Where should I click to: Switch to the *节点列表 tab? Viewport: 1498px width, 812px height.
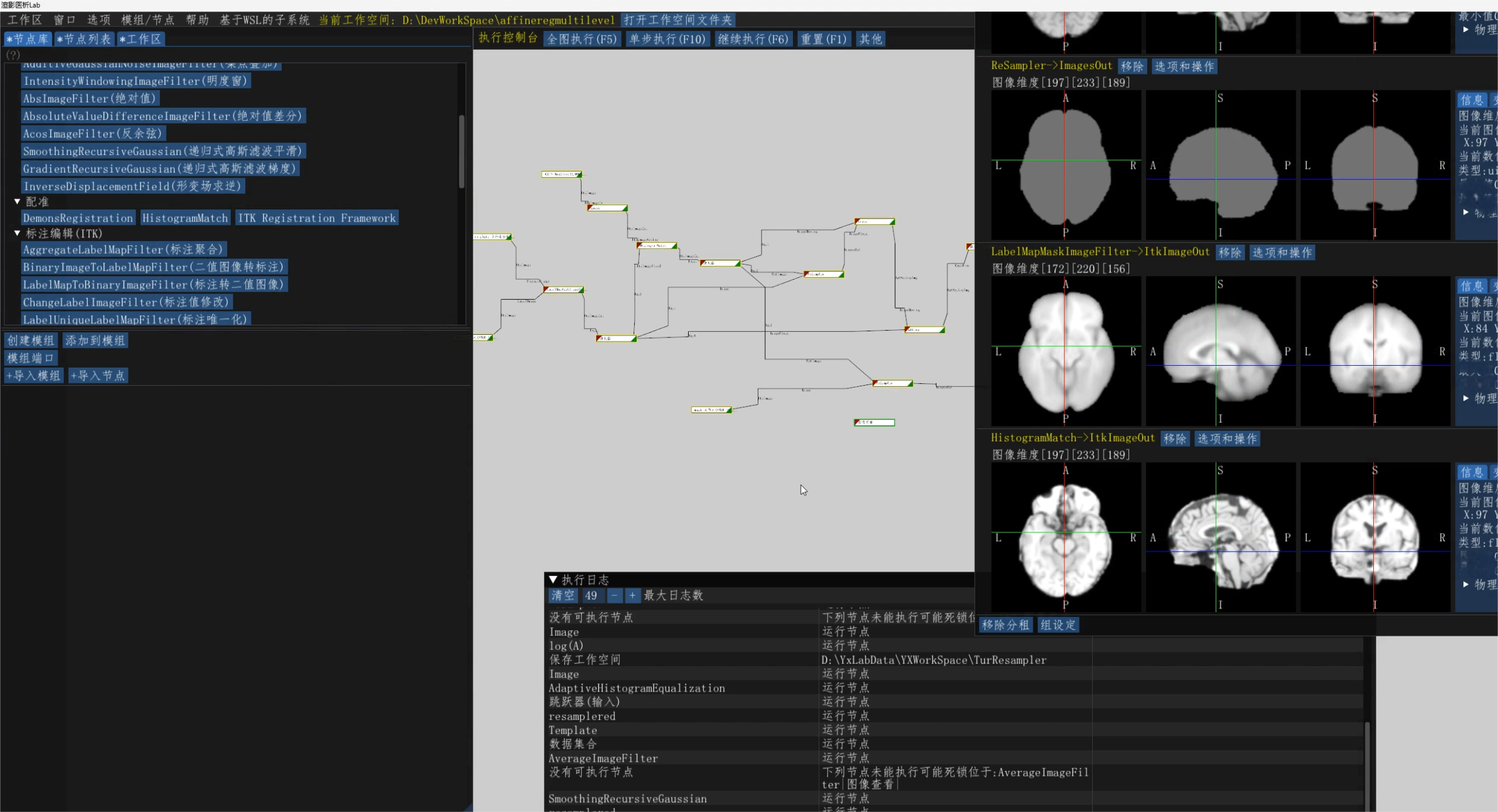(84, 39)
